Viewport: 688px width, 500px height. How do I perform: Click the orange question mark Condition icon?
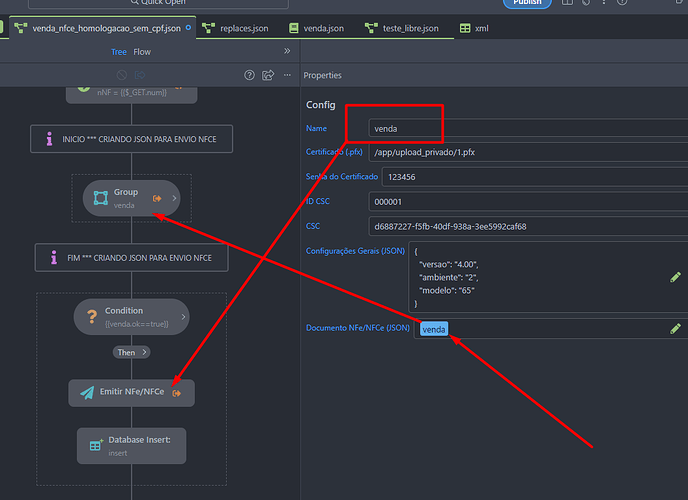[x=91, y=317]
